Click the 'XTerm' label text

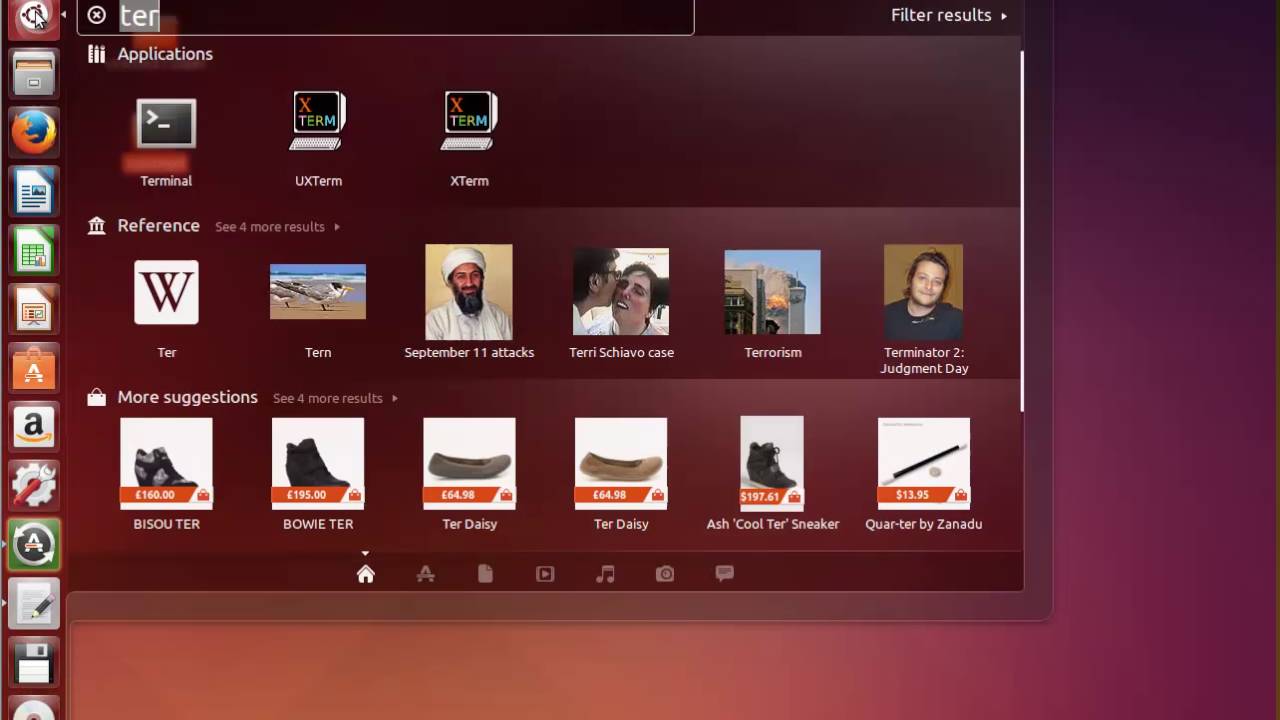(469, 181)
